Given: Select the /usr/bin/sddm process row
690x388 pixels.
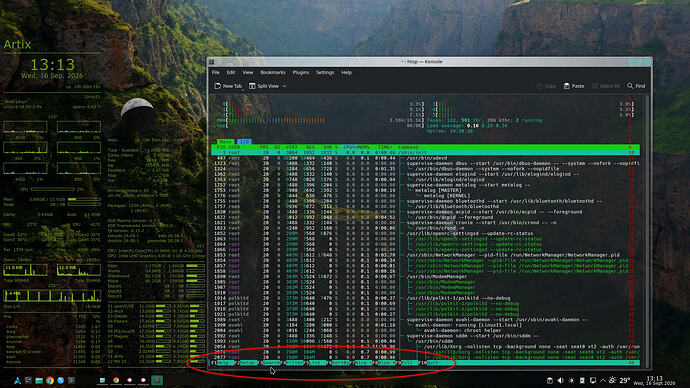Looking at the screenshot, I should (x=425, y=341).
